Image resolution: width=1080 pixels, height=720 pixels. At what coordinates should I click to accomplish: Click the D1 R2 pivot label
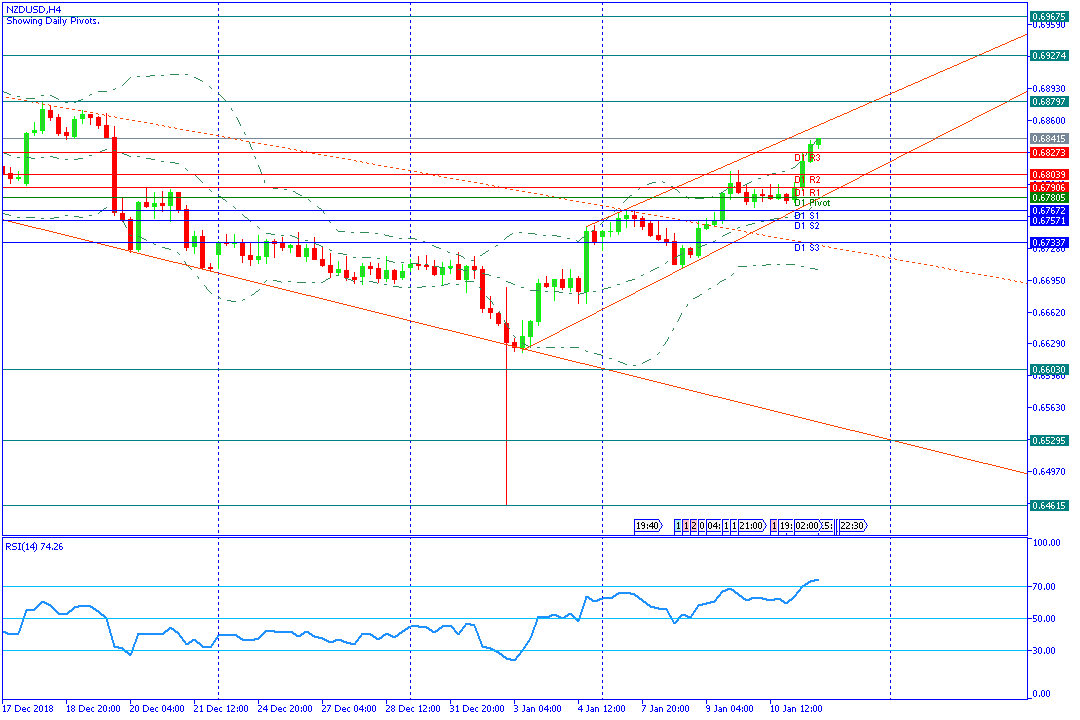pyautogui.click(x=807, y=180)
